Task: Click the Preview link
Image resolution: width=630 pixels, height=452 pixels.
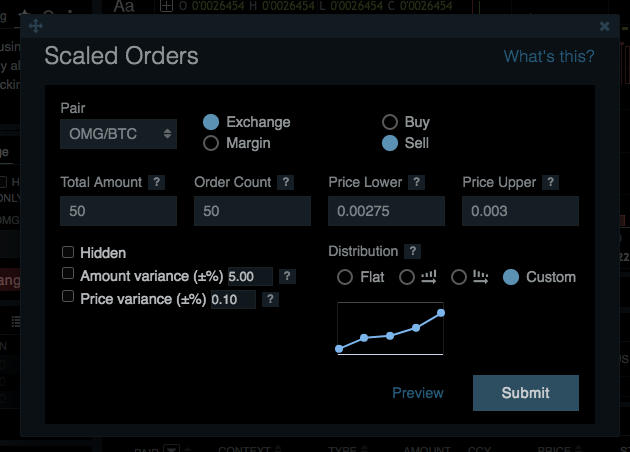Action: (x=417, y=393)
